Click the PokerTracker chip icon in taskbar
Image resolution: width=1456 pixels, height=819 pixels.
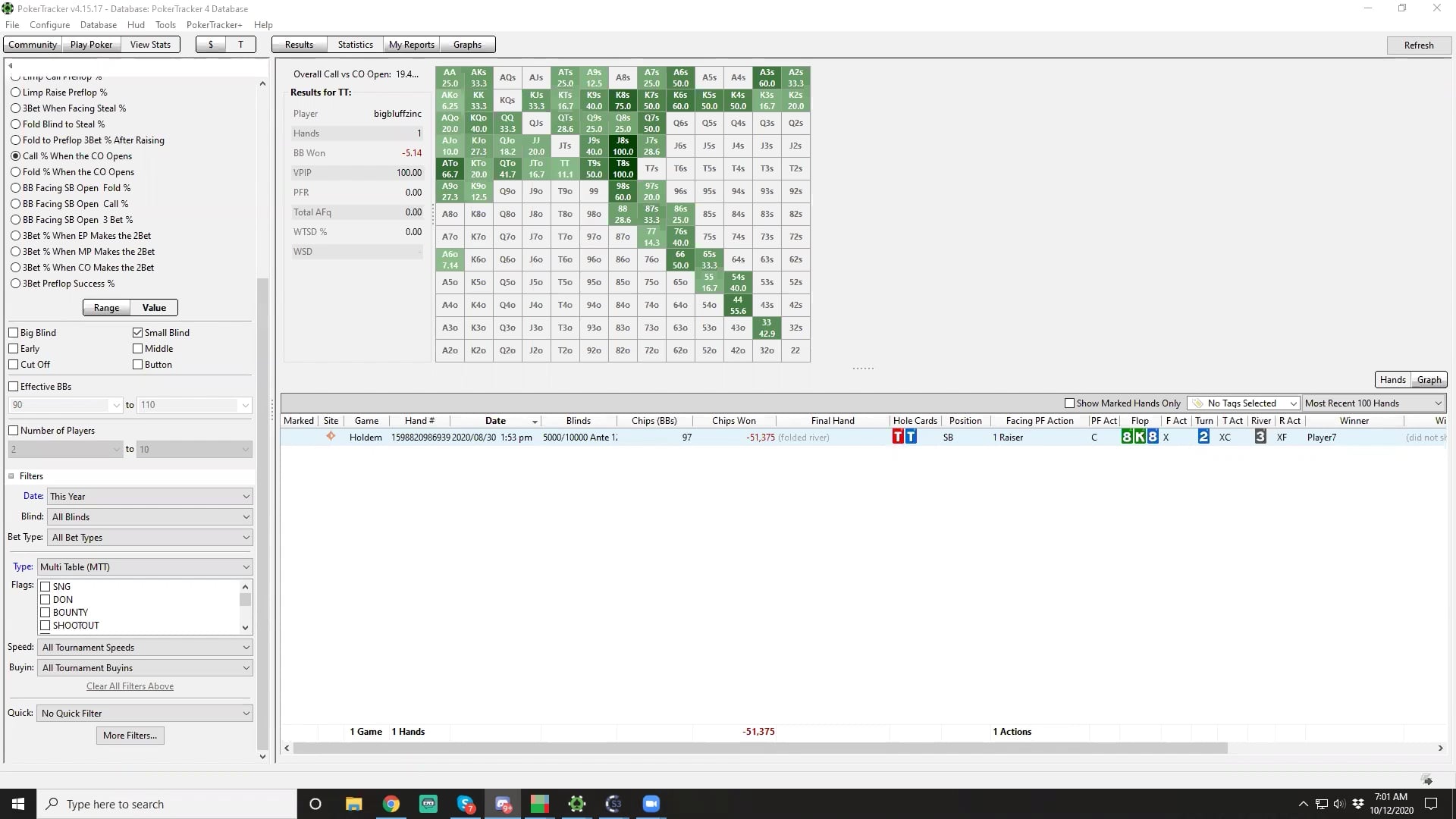(577, 804)
